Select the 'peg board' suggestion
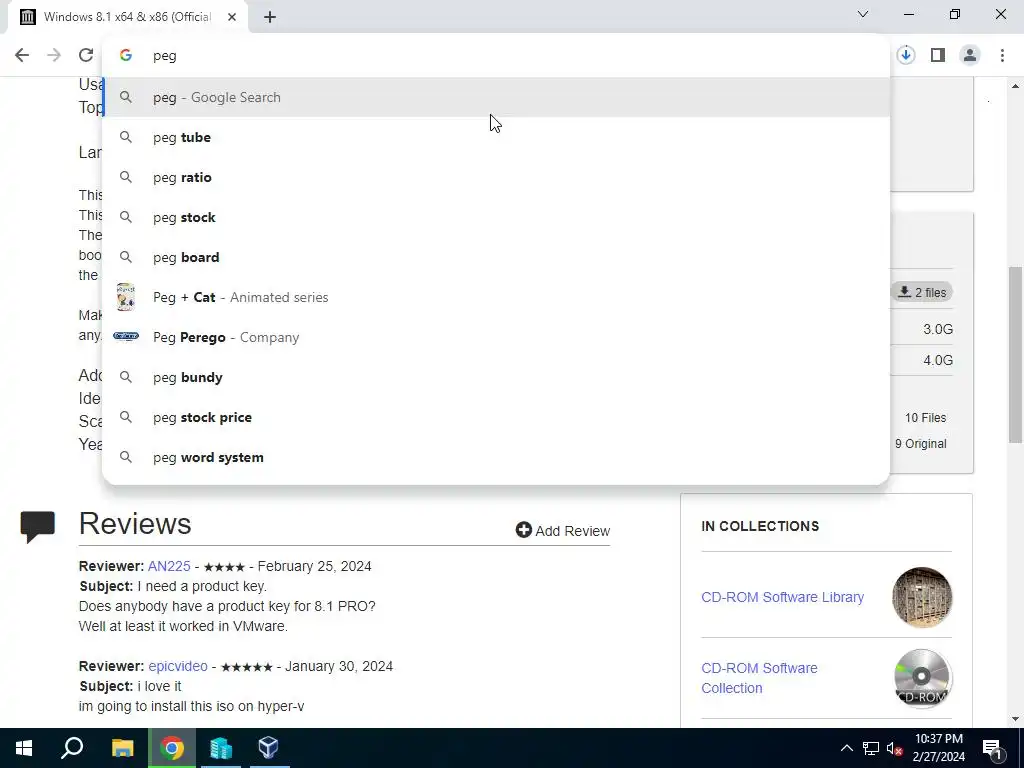The width and height of the screenshot is (1024, 768). pyautogui.click(x=496, y=257)
